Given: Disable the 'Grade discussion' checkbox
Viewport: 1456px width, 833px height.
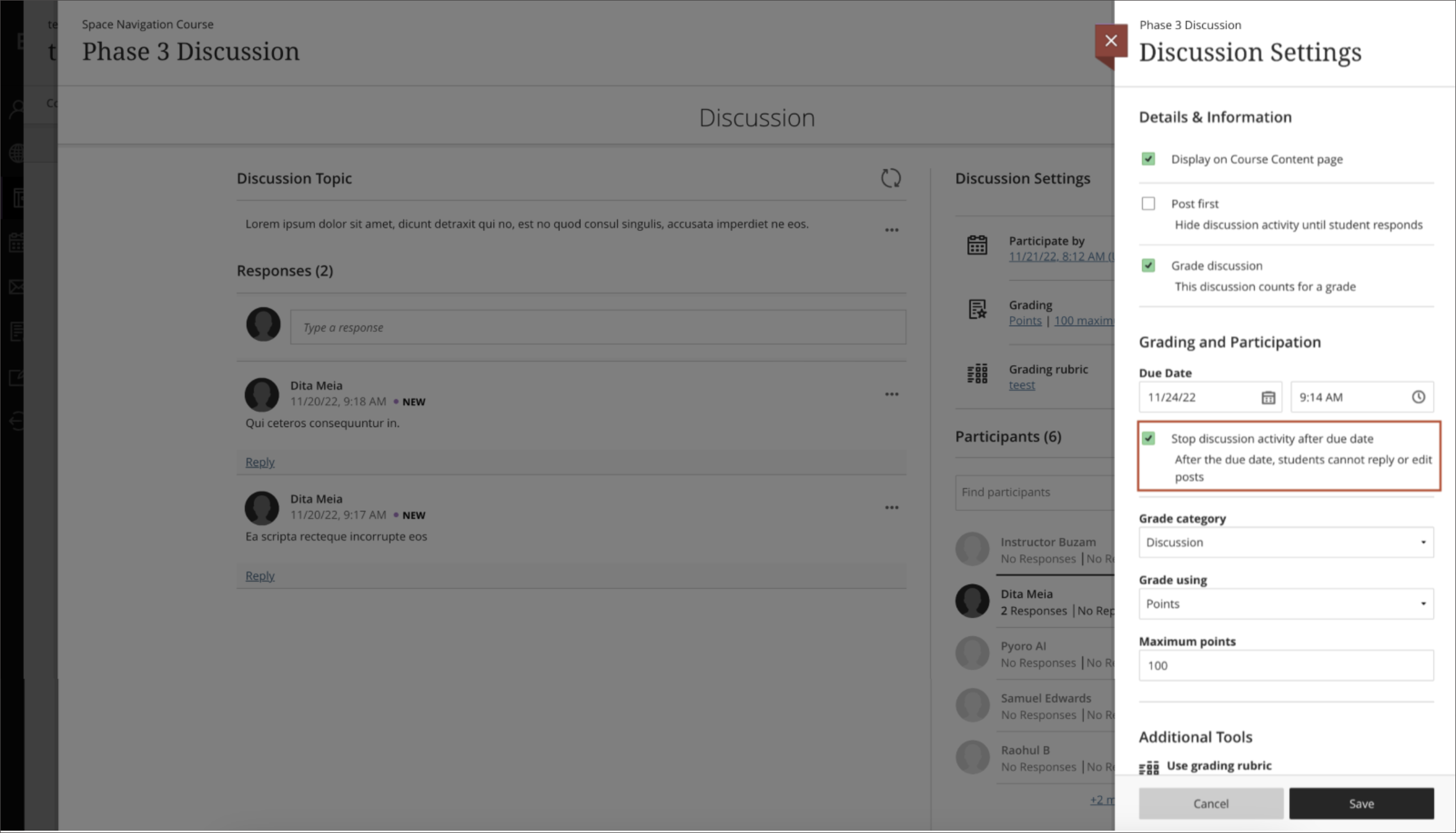Looking at the screenshot, I should (x=1148, y=265).
